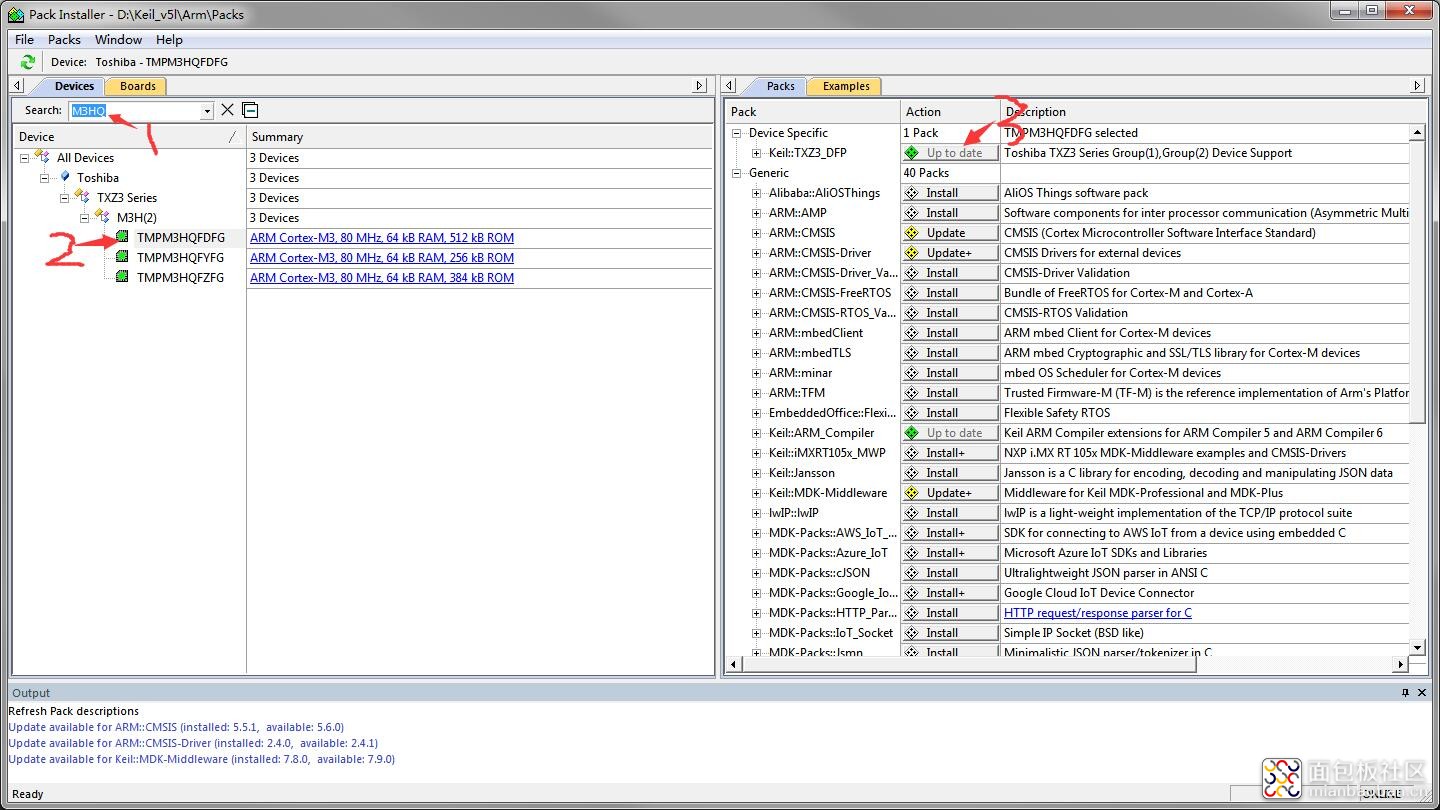Click the green refresh packs icon
This screenshot has width=1440, height=810.
[27, 62]
